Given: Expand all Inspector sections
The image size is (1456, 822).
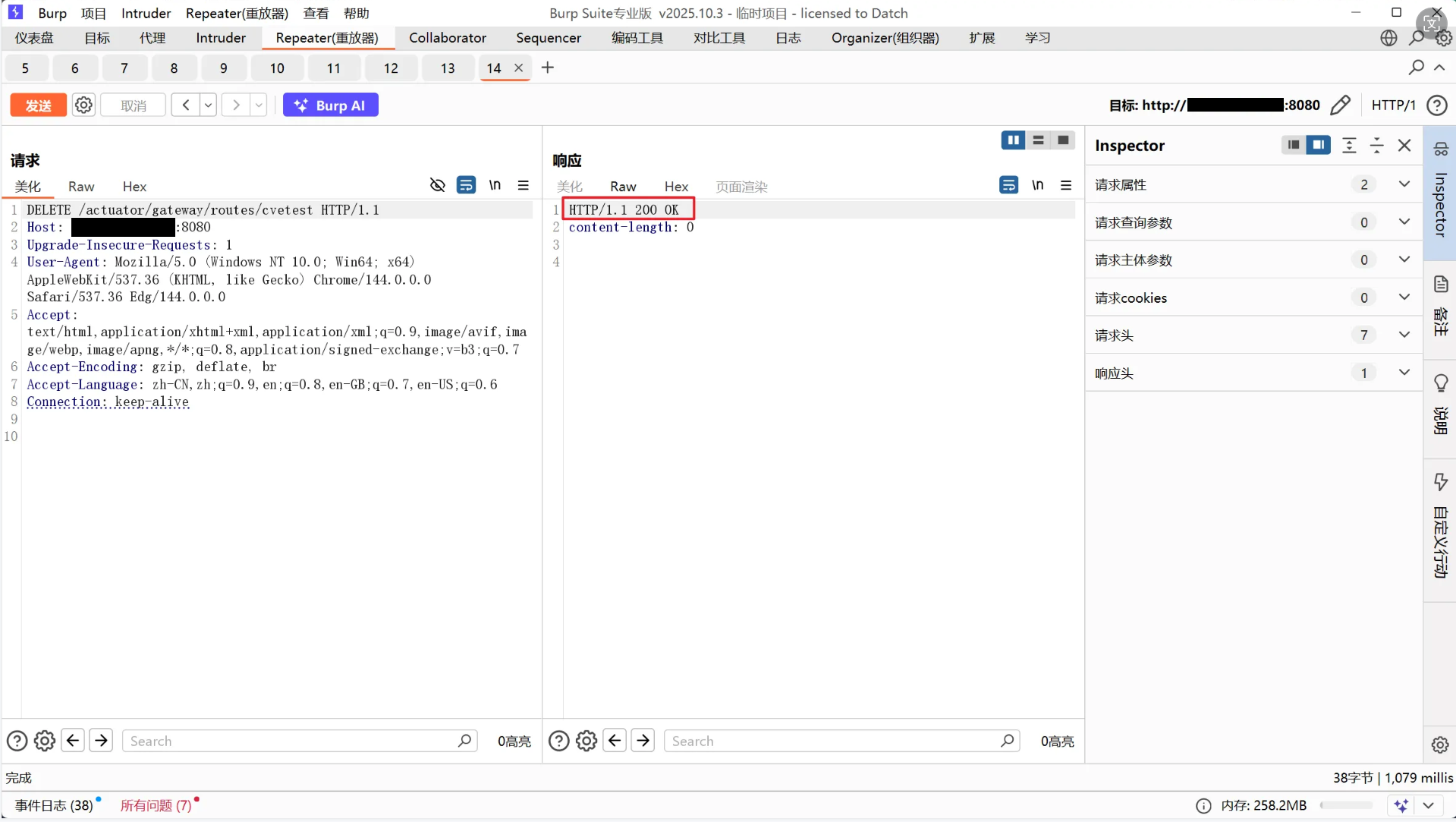Looking at the screenshot, I should pos(1349,145).
